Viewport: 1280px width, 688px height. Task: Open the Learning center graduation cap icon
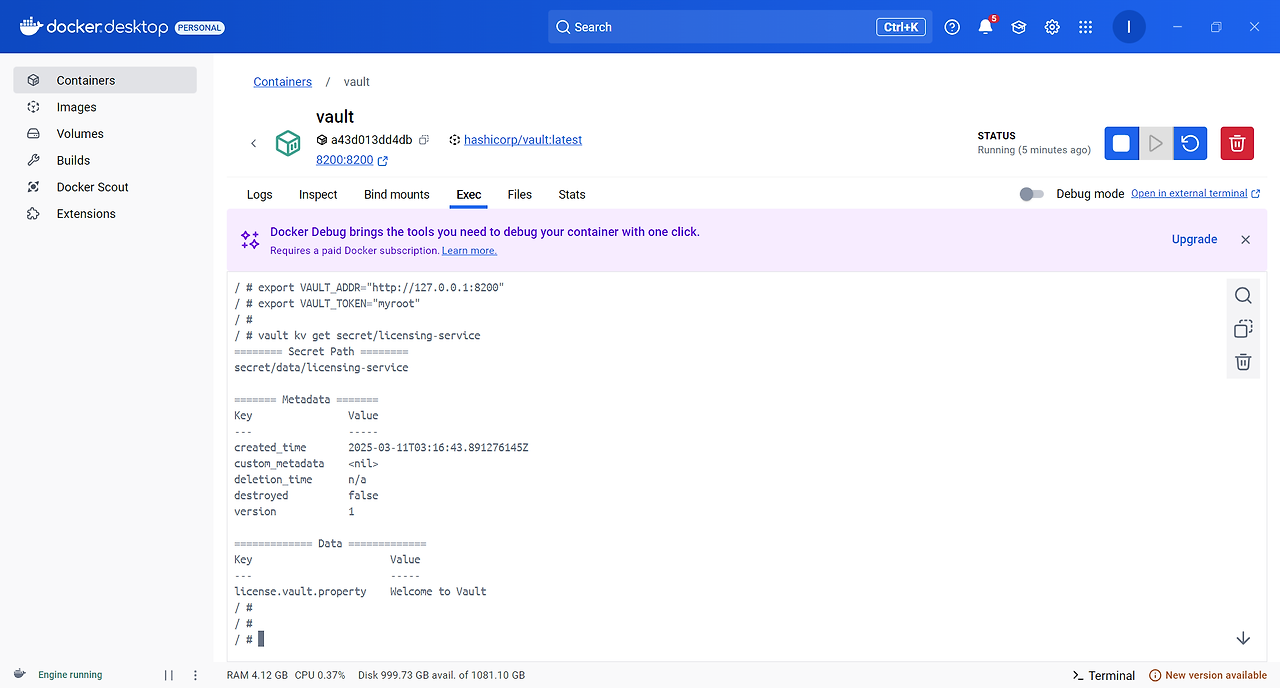[x=1019, y=27]
